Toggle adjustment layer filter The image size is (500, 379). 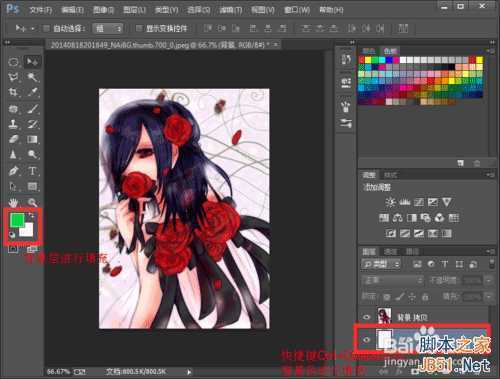431,264
